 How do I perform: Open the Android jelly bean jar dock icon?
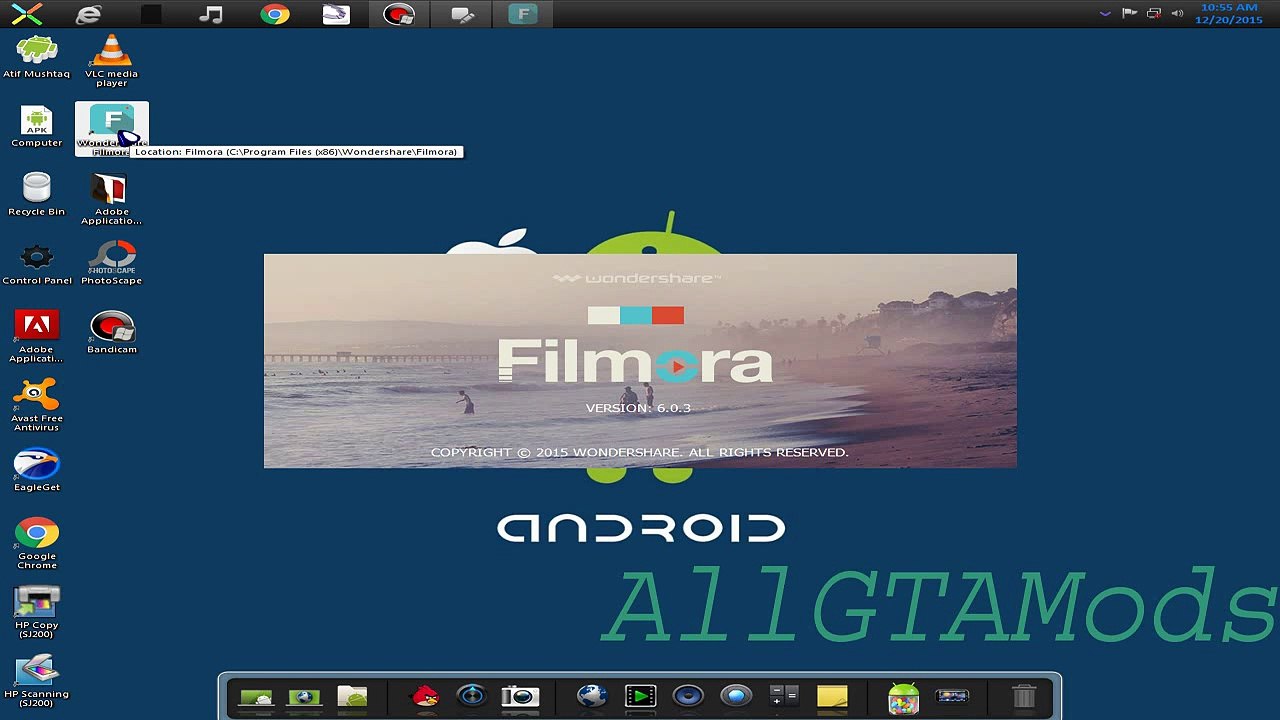click(903, 698)
